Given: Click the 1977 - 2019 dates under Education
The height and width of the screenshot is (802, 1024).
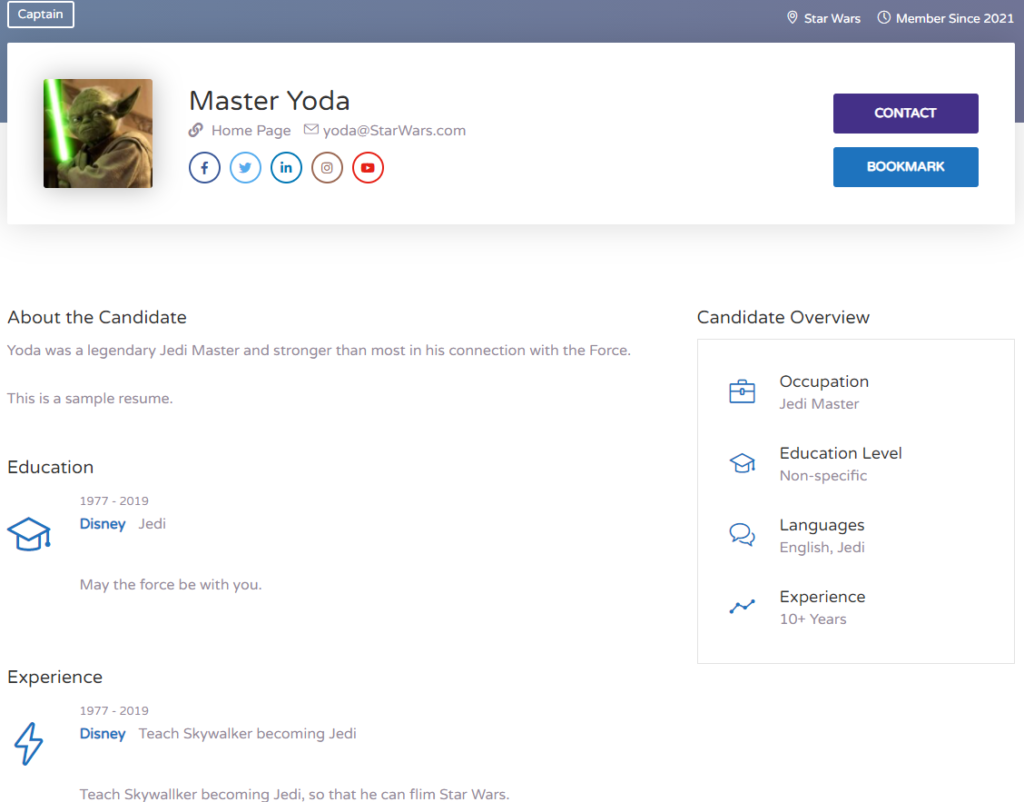Looking at the screenshot, I should [114, 501].
